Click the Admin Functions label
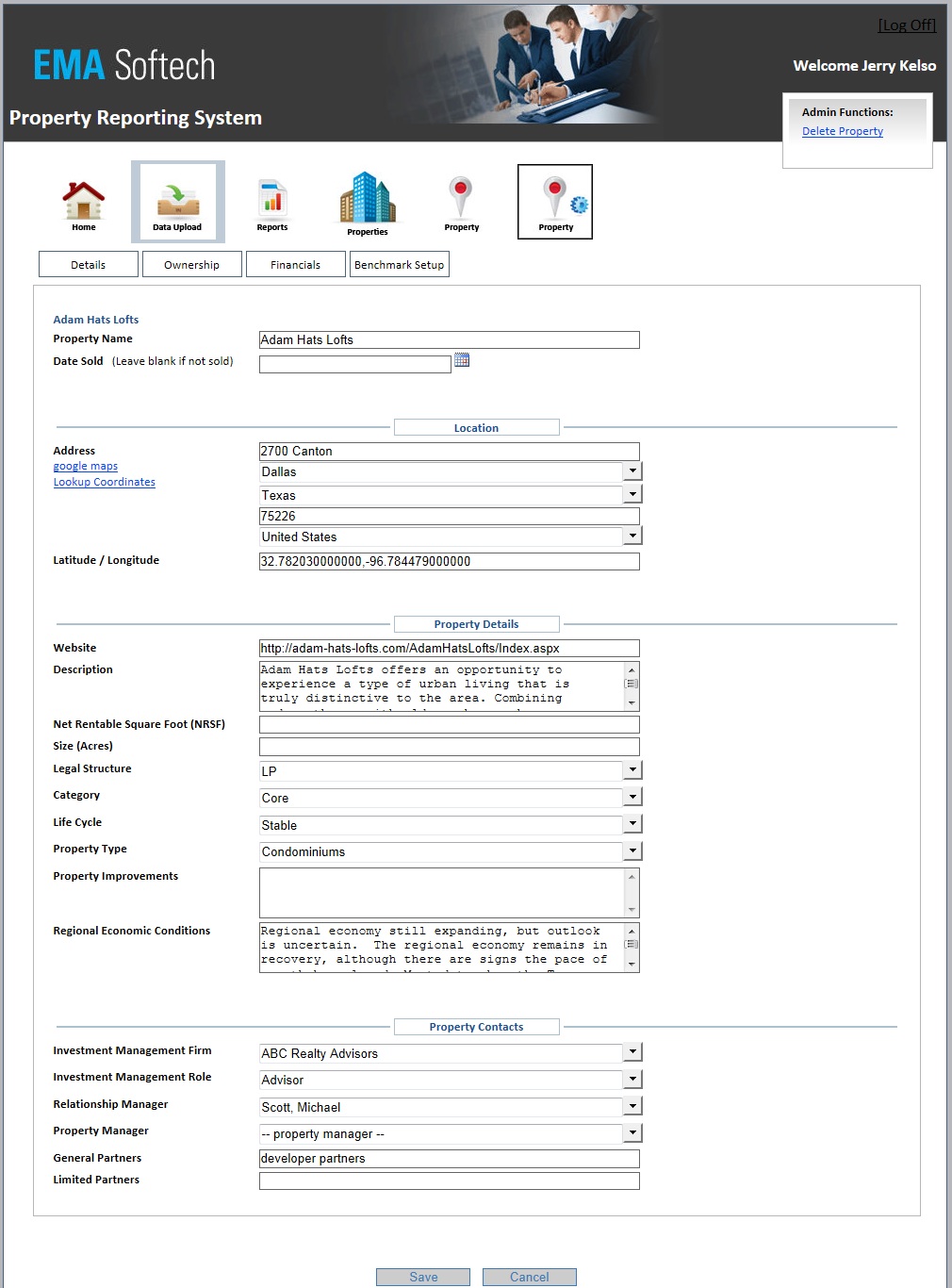The width and height of the screenshot is (952, 1288). coord(847,112)
